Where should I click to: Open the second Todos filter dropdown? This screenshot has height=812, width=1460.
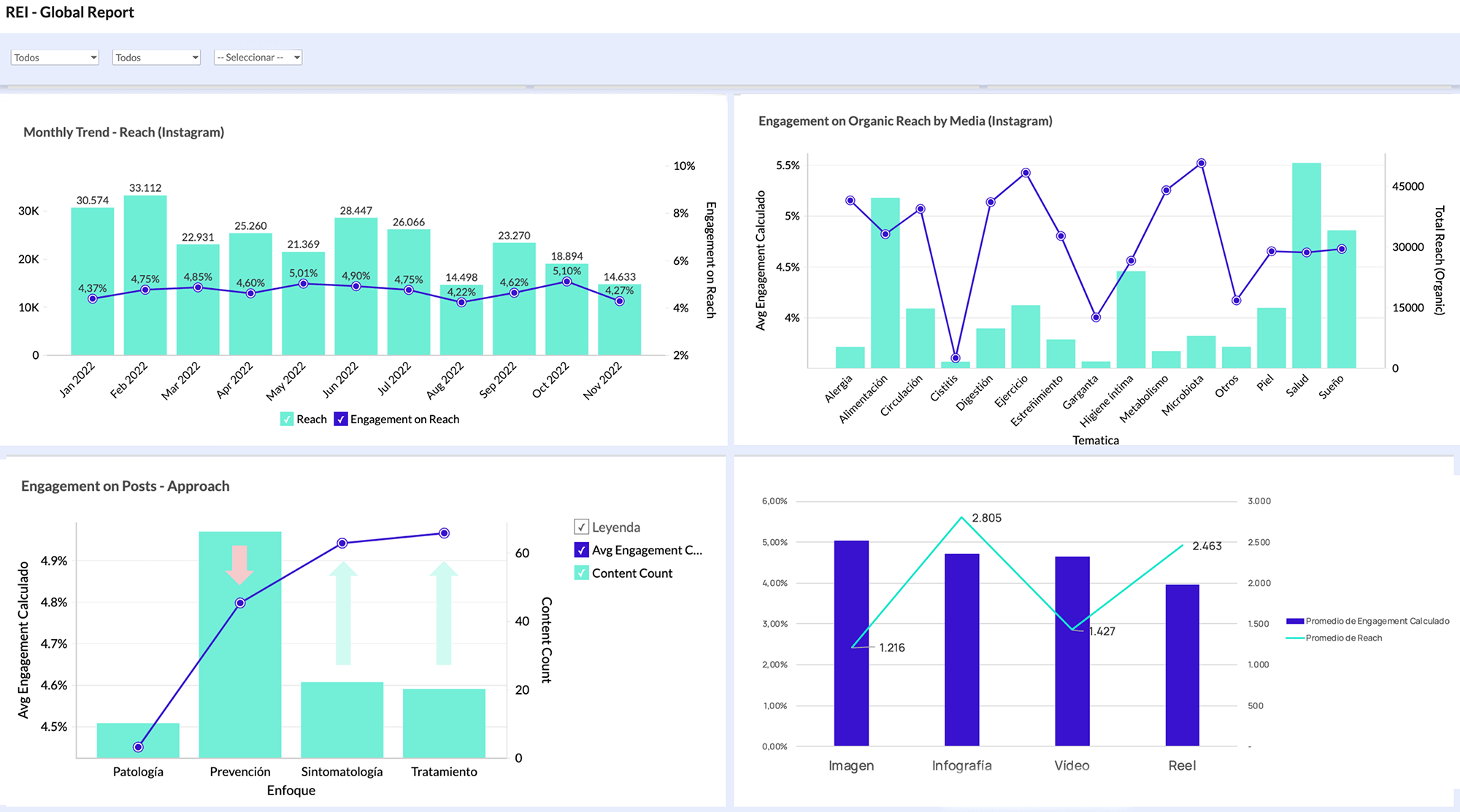(x=155, y=57)
